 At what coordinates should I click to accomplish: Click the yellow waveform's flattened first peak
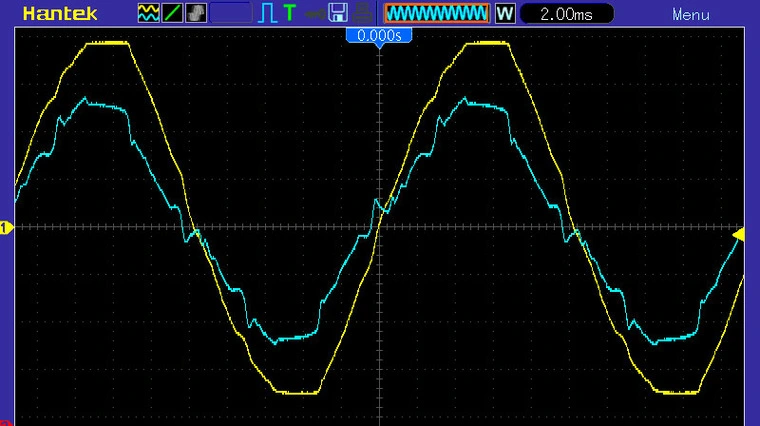[x=108, y=43]
